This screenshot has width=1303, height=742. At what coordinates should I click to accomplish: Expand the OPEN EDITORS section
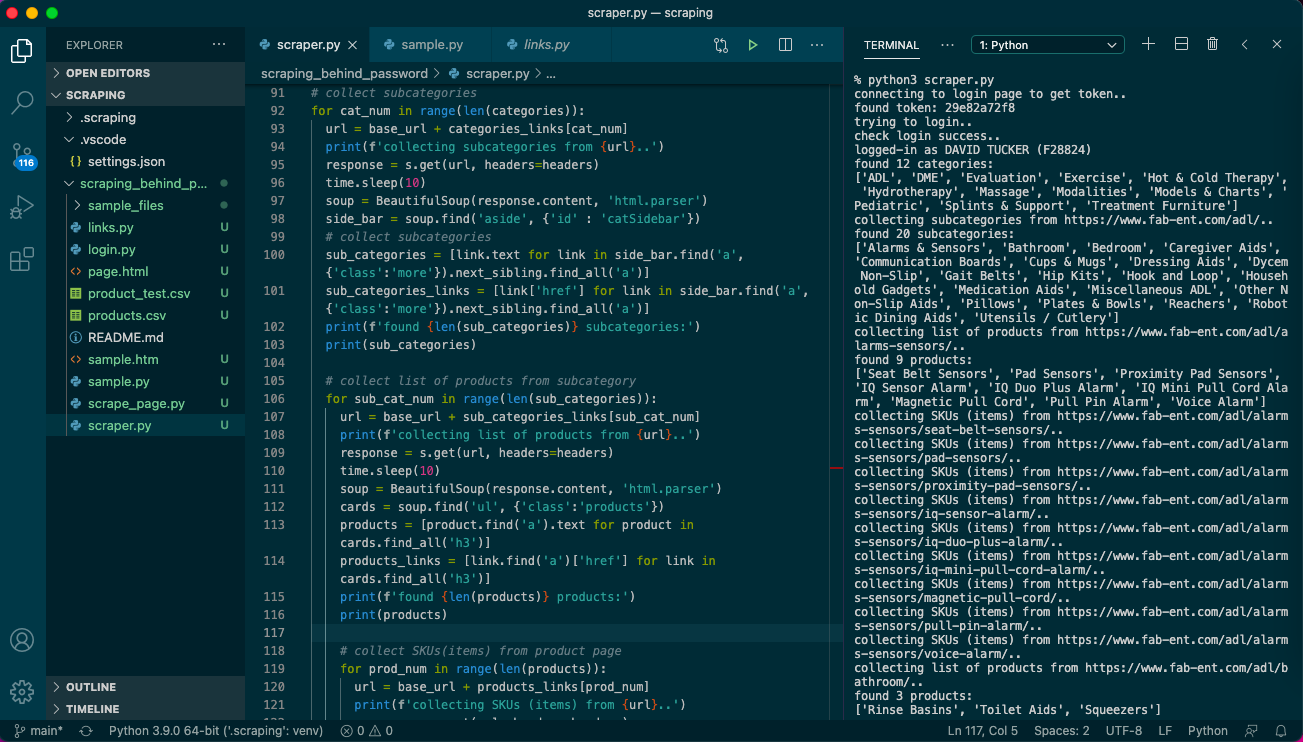pyautogui.click(x=145, y=73)
